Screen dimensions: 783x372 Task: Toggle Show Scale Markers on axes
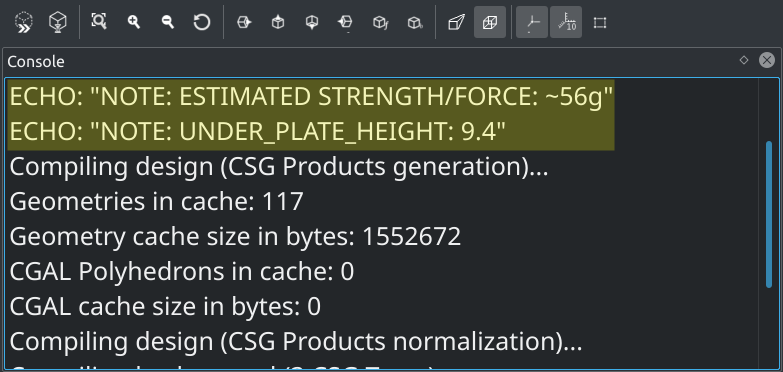coord(566,22)
